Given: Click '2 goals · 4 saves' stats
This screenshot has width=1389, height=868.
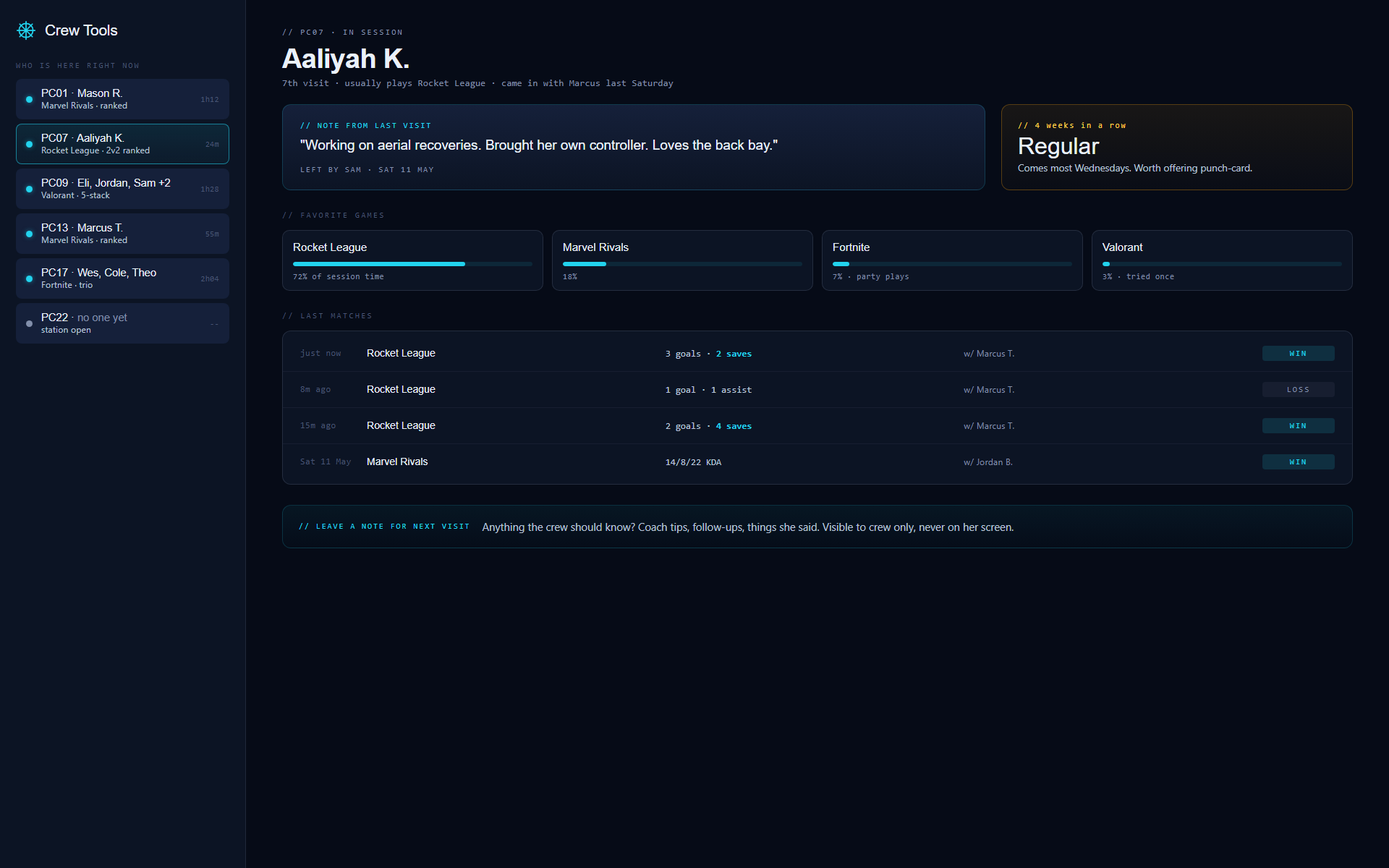Looking at the screenshot, I should point(708,426).
